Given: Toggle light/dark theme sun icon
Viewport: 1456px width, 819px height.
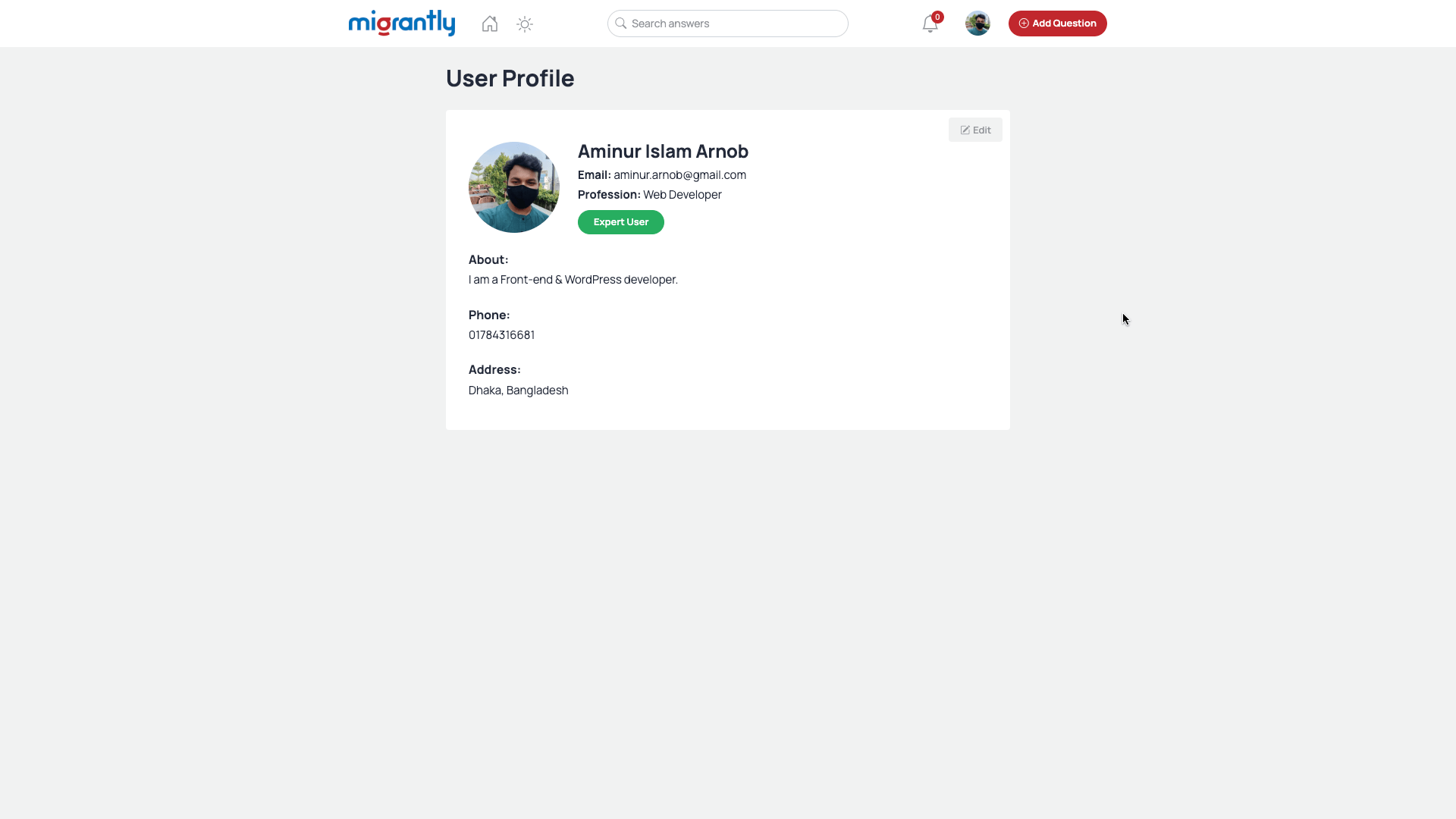Looking at the screenshot, I should point(525,24).
